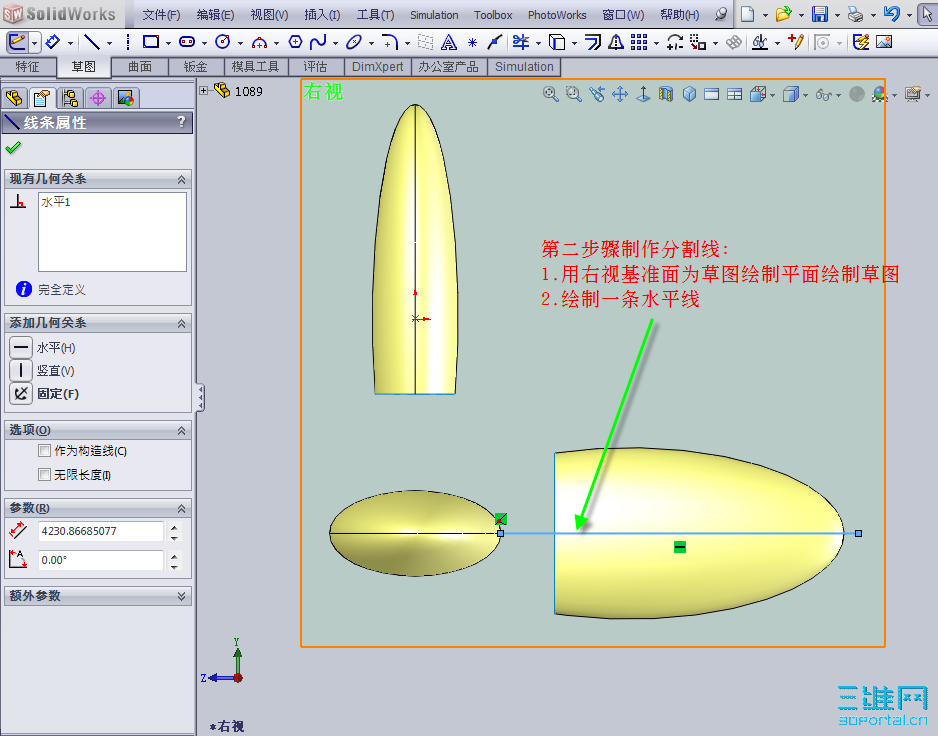Click the Sketch Picture icon

click(884, 42)
